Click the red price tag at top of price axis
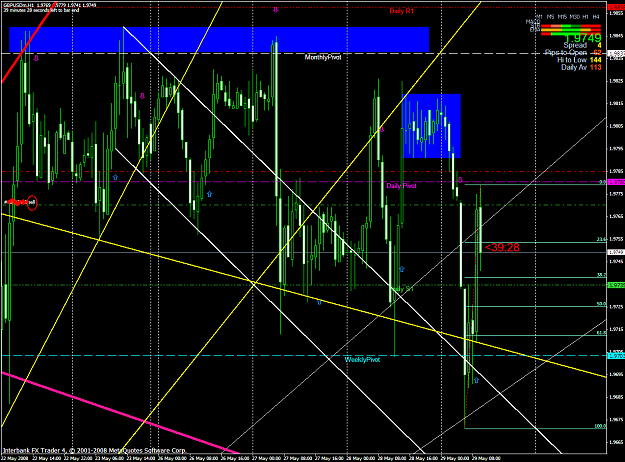 point(616,7)
